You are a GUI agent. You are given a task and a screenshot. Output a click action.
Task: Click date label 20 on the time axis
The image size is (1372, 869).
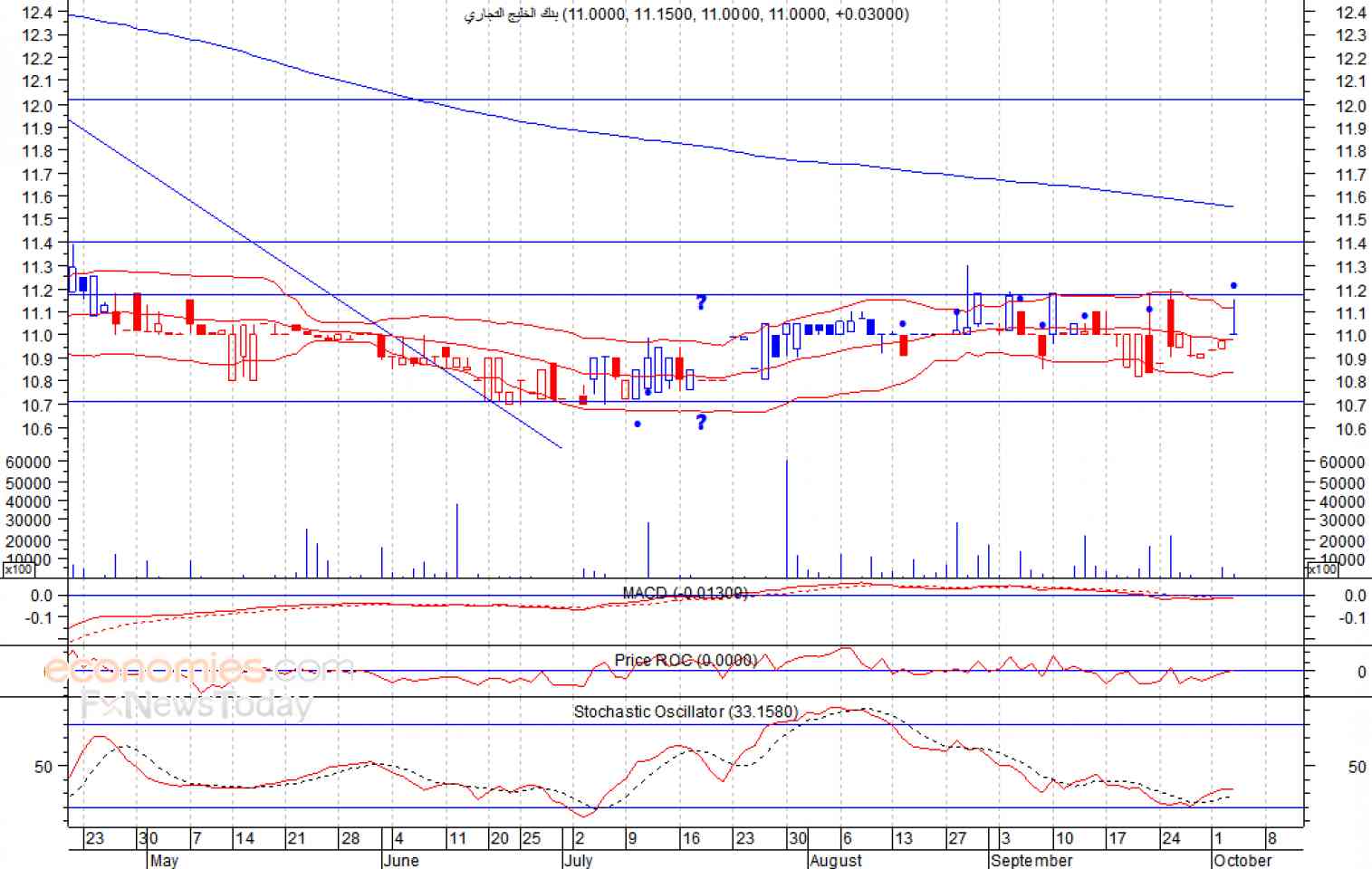pyautogui.click(x=499, y=838)
